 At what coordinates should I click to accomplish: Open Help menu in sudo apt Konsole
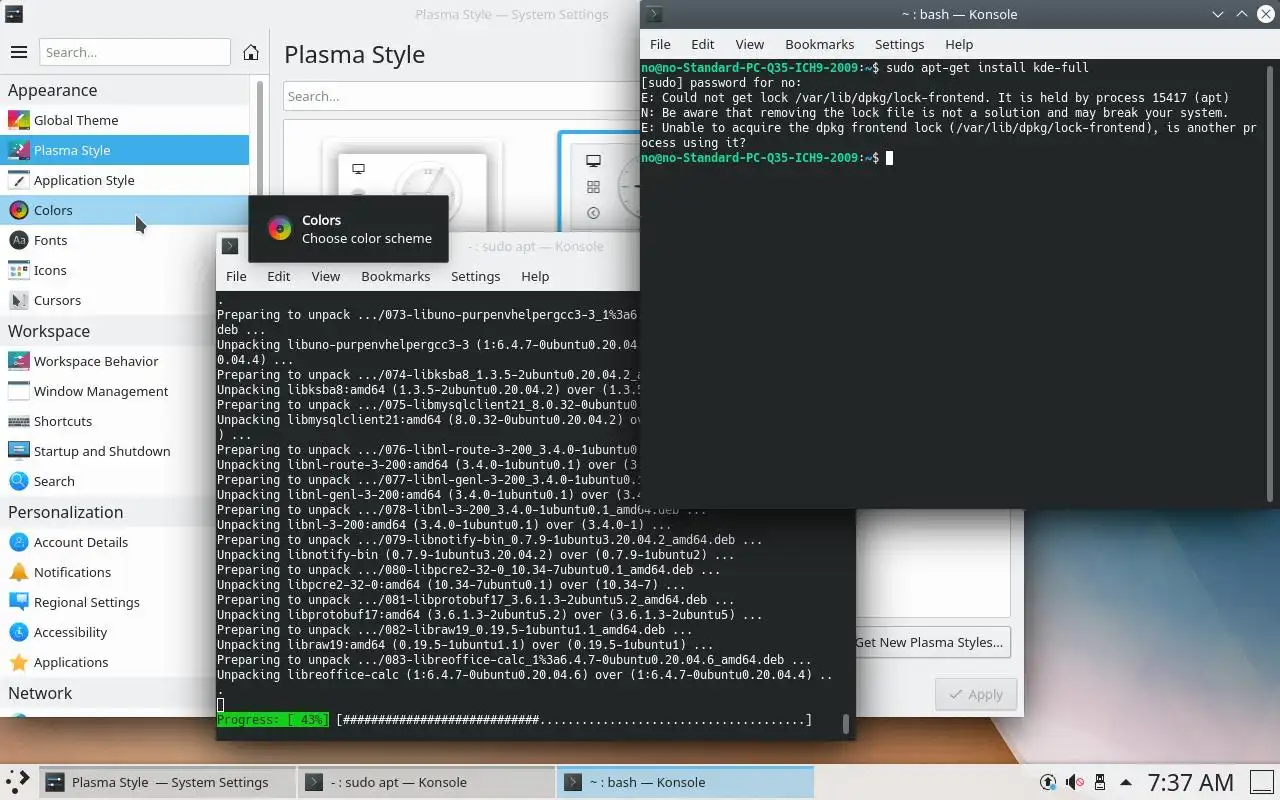click(x=535, y=276)
